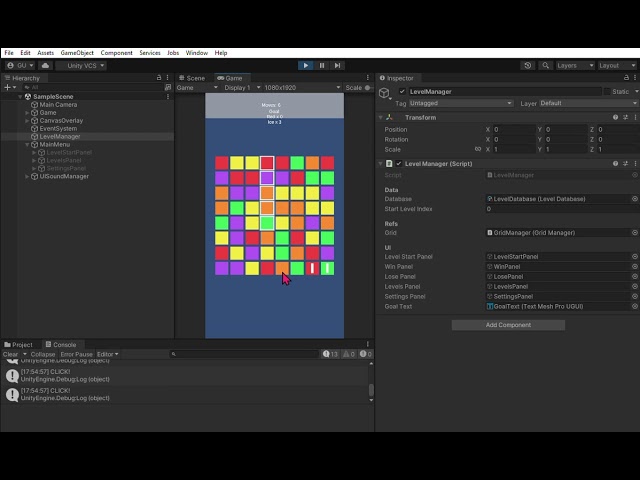Open SampleScene options menu
This screenshot has width=640, height=480.
tap(168, 97)
